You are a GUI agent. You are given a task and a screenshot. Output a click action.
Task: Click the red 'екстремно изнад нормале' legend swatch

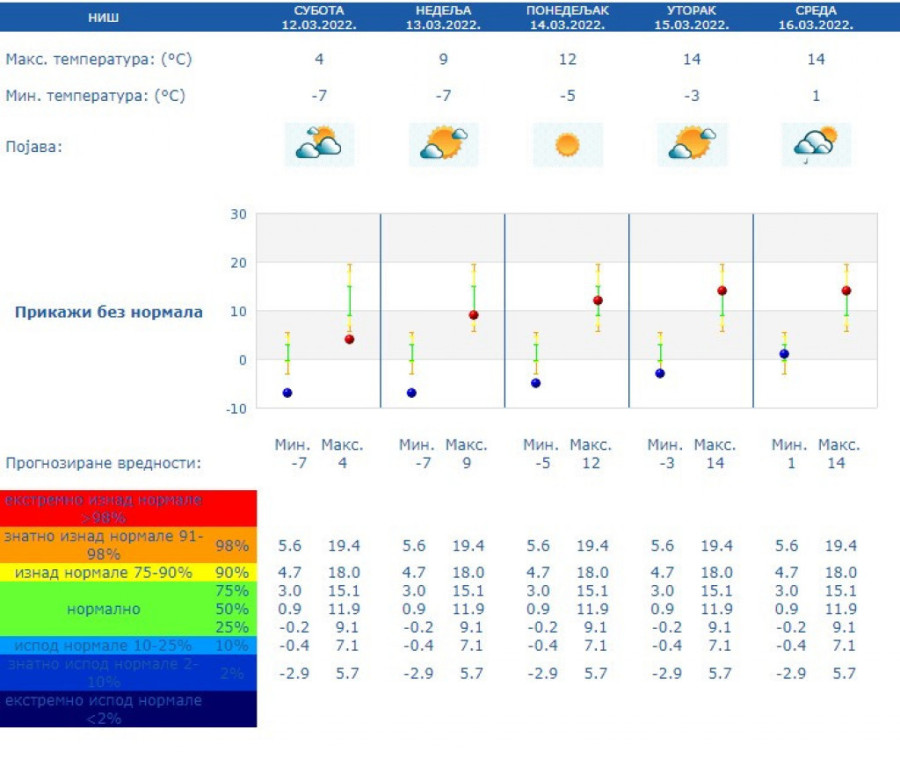(129, 508)
